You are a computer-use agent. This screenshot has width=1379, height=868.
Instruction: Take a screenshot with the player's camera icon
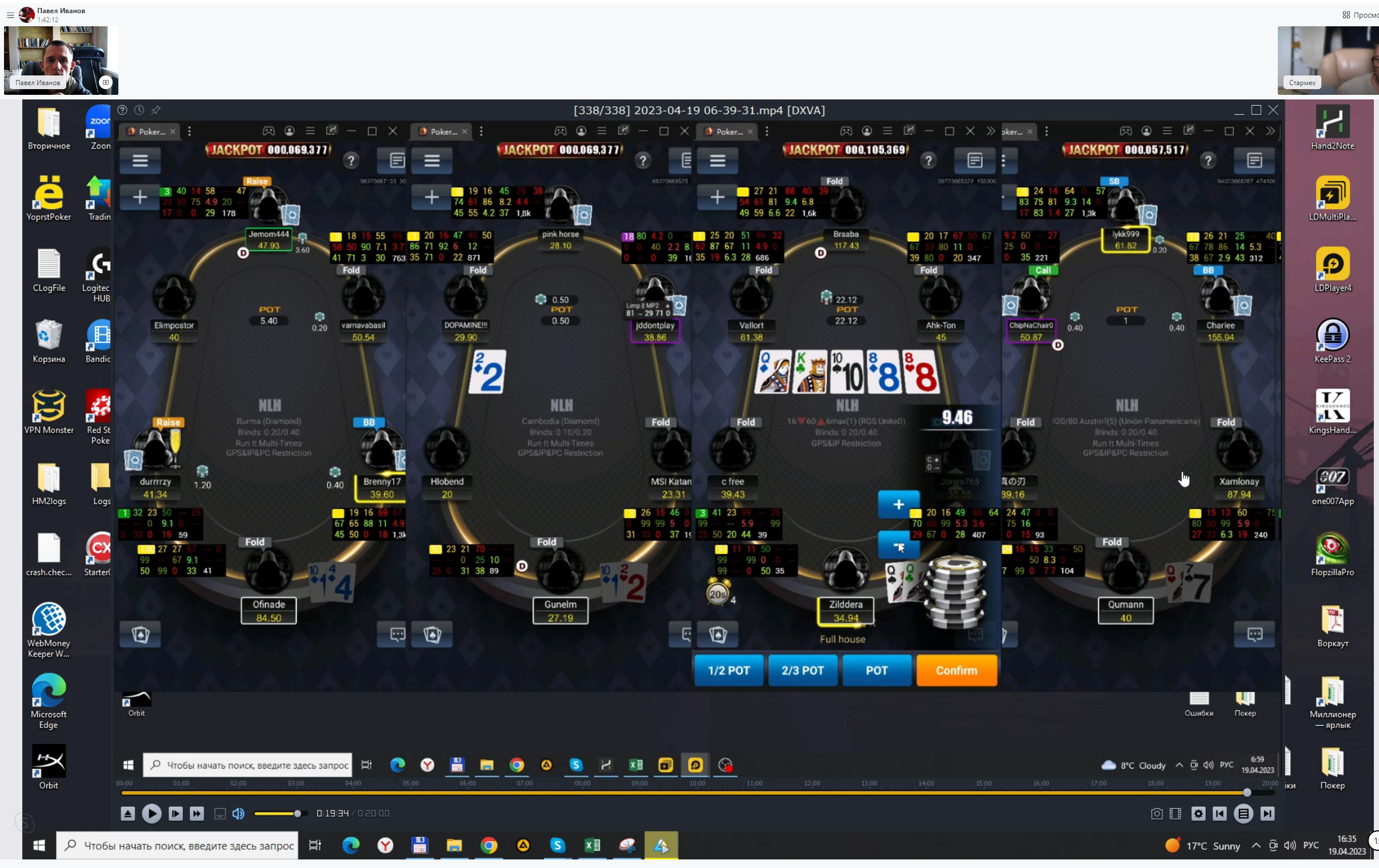[x=1156, y=813]
